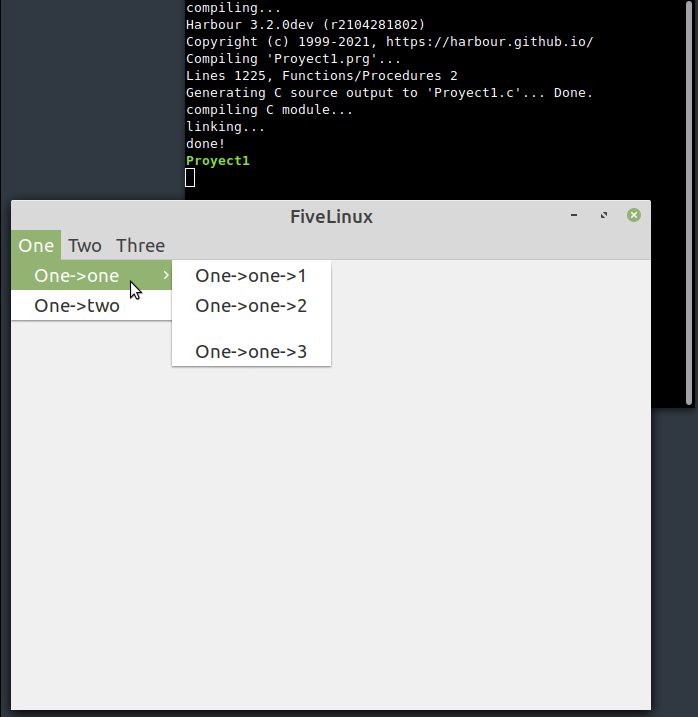
Task: Click 'compiling C module...' terminal text
Action: click(x=269, y=110)
